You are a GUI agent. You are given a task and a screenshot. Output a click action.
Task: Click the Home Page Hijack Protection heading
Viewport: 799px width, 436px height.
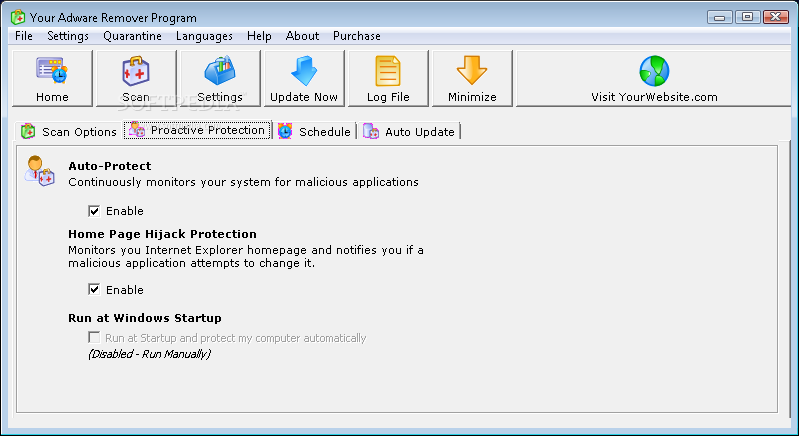coord(163,234)
